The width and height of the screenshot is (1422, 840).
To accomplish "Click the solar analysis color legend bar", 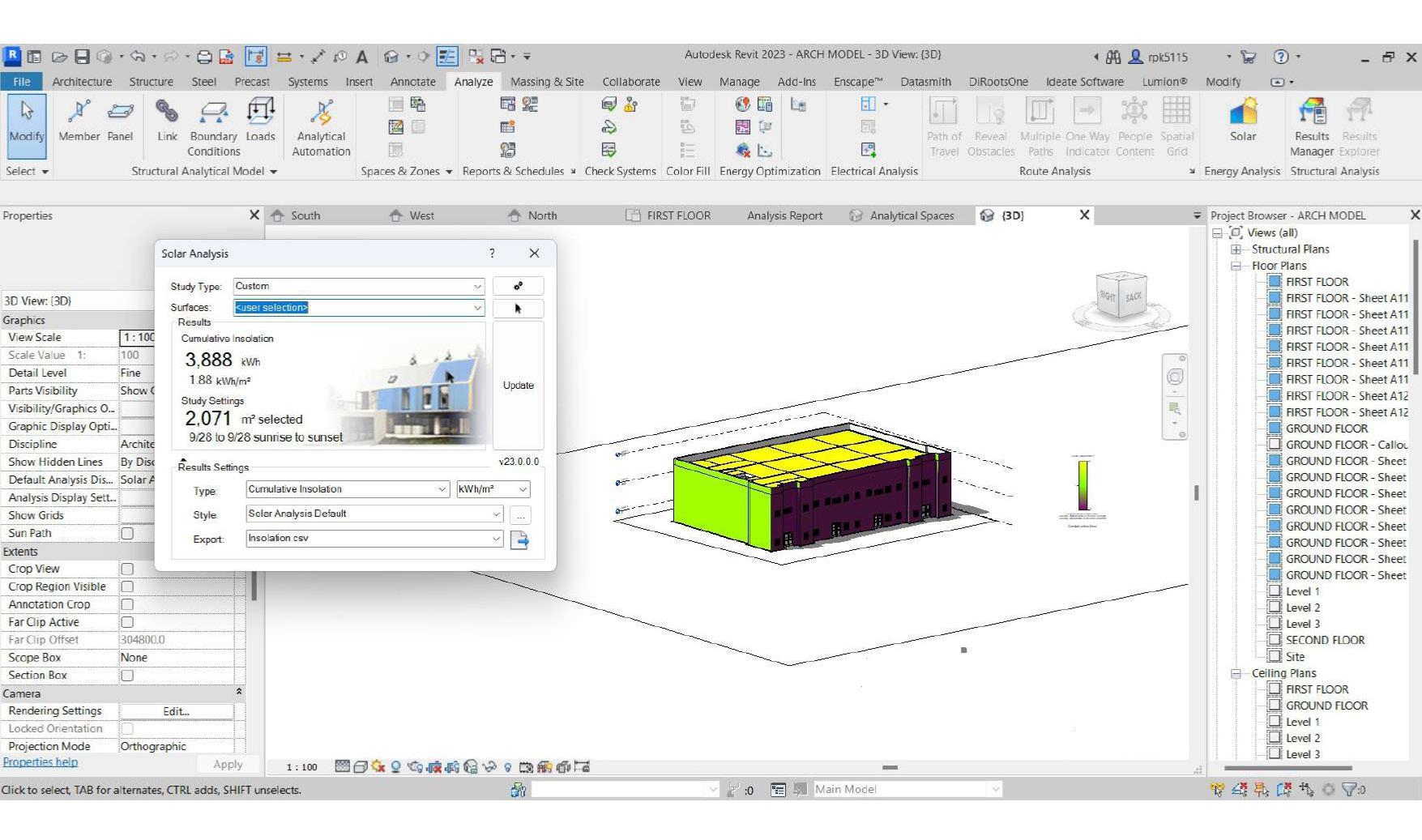I will (1083, 485).
